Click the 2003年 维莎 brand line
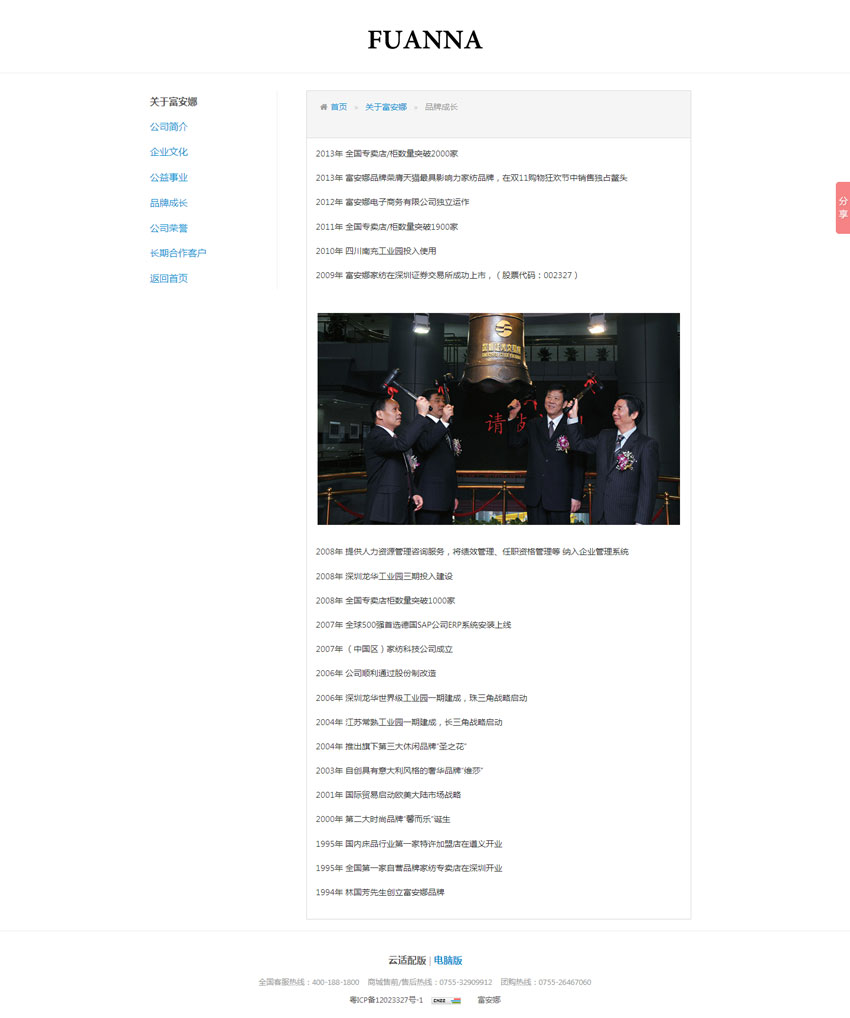Viewport: 850px width, 1018px height. (399, 771)
